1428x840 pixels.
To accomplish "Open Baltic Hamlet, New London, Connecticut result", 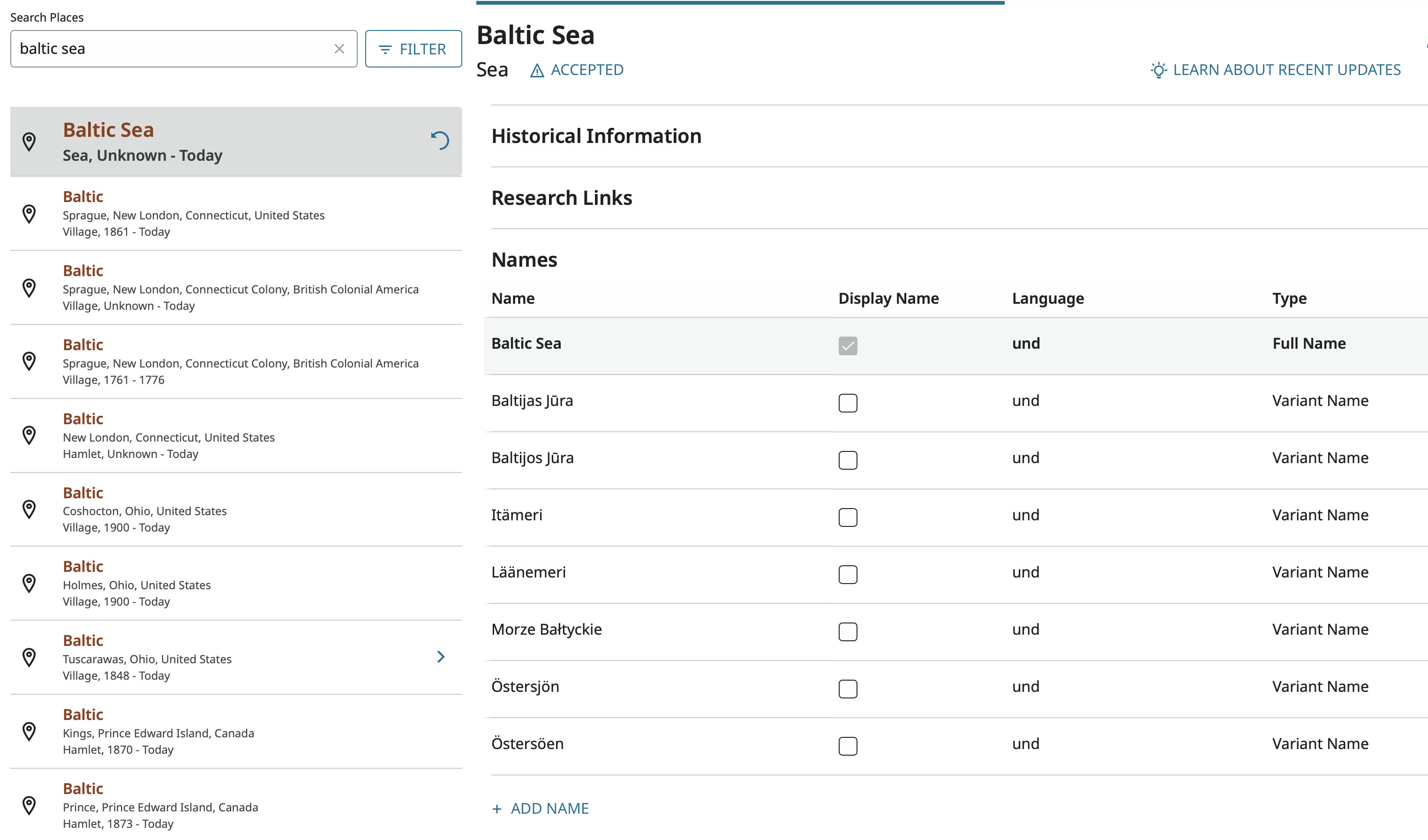I will 236,435.
